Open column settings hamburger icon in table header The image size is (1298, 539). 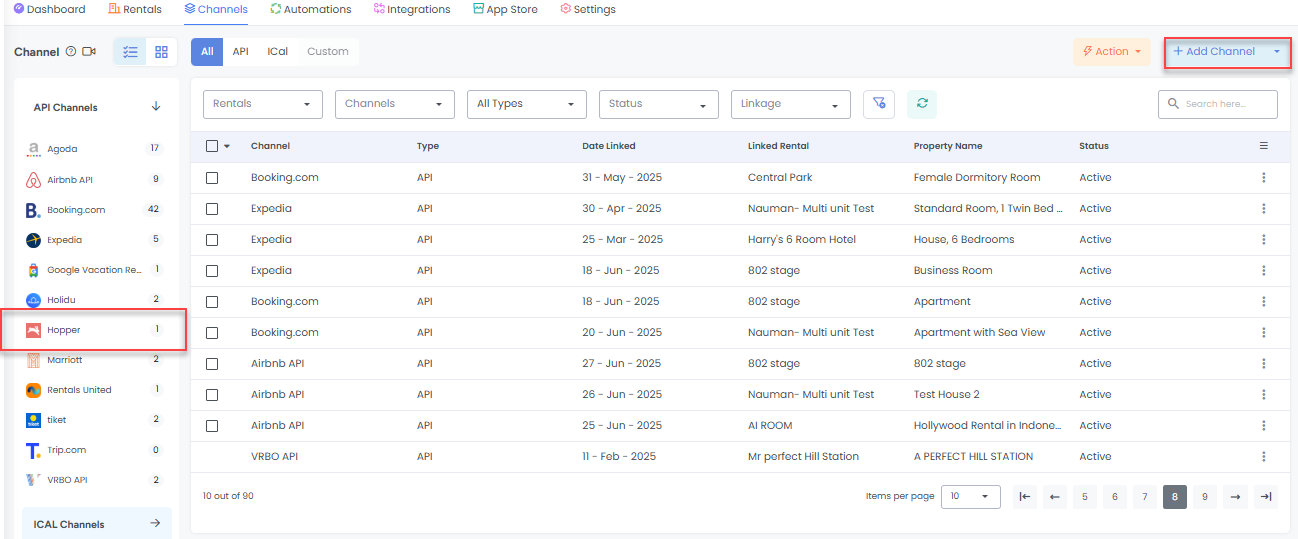pyautogui.click(x=1264, y=146)
